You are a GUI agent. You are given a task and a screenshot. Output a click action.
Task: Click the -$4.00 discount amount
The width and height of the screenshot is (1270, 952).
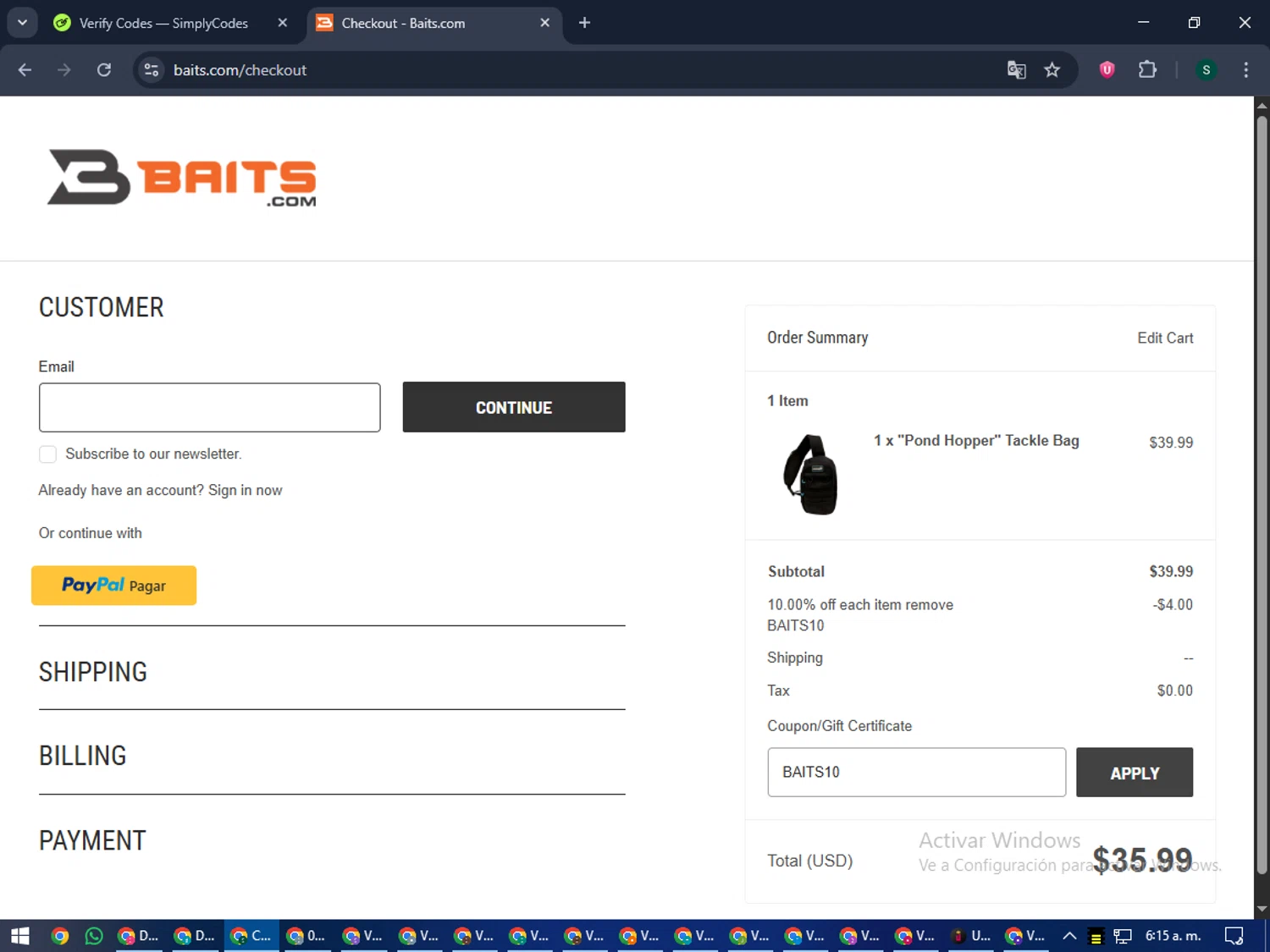coord(1173,605)
